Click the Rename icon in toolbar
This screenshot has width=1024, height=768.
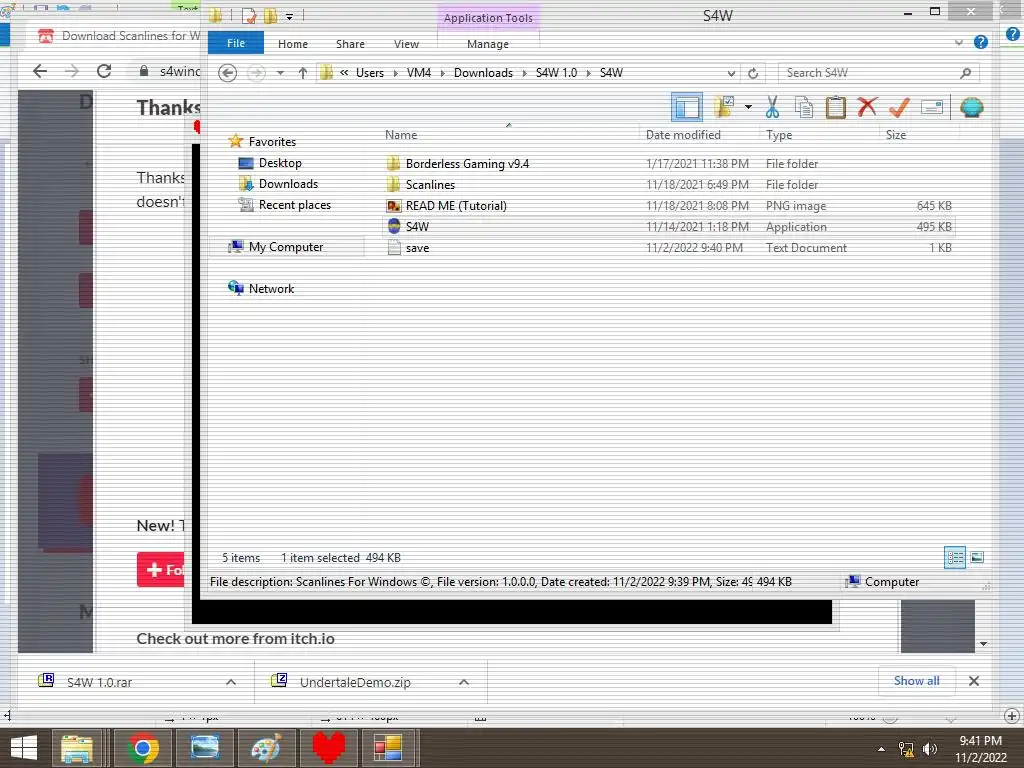[932, 107]
